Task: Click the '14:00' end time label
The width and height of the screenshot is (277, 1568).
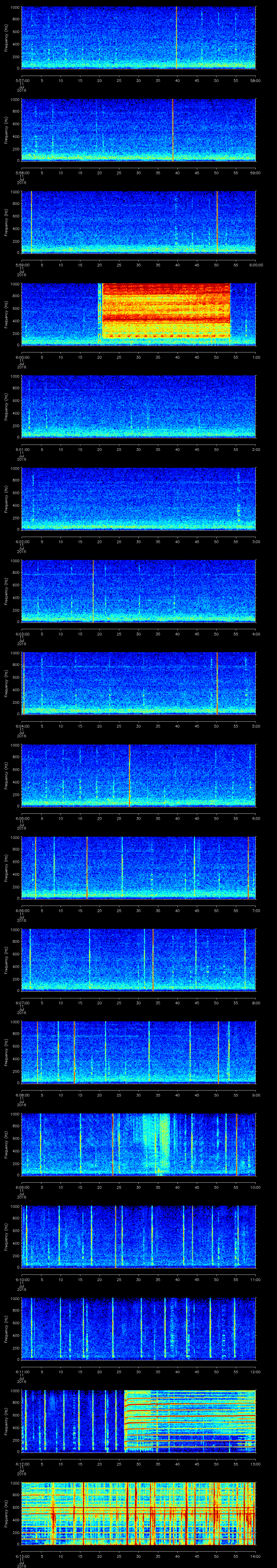Action: [x=255, y=1555]
